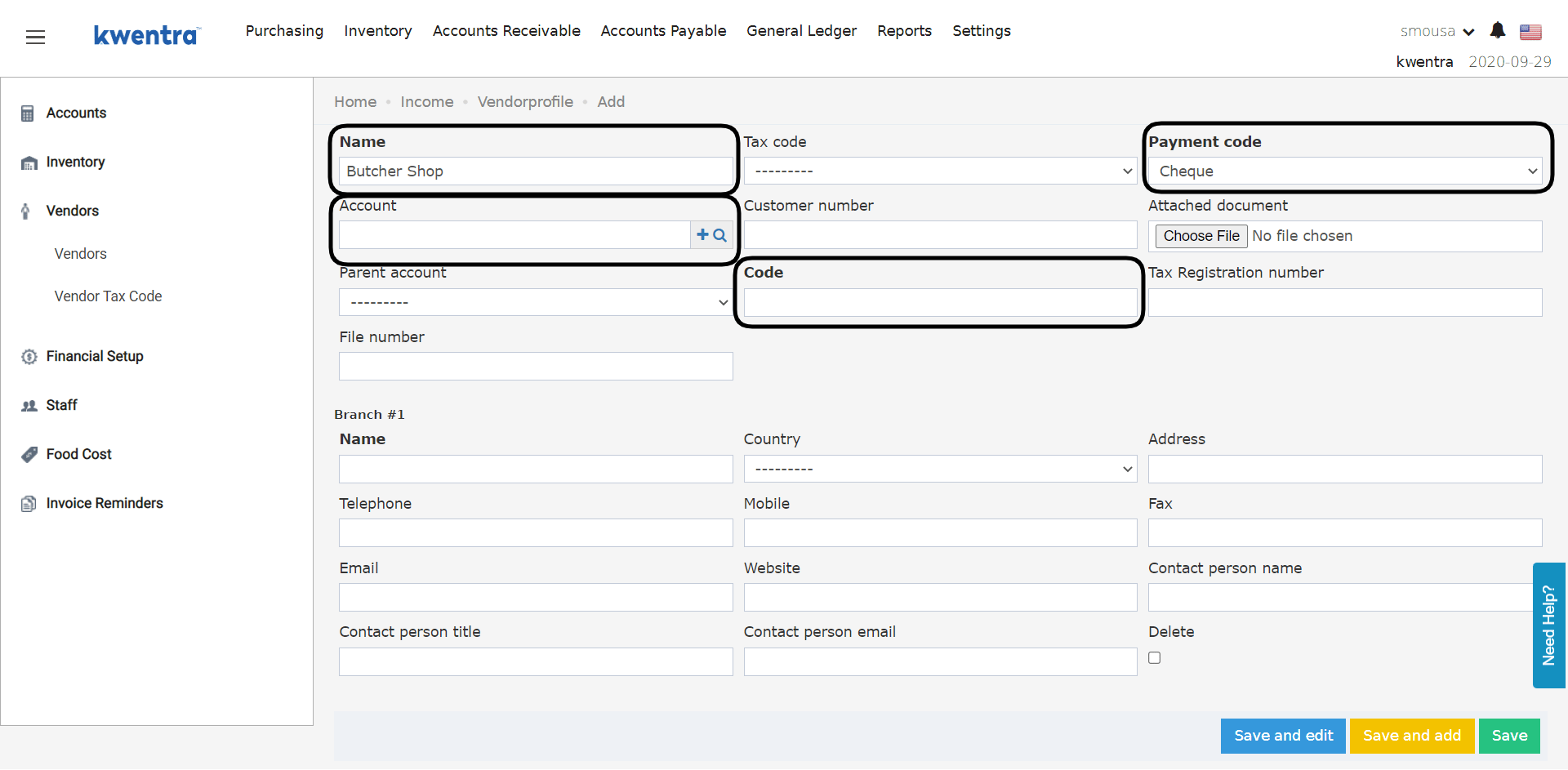Click the Website field

pyautogui.click(x=940, y=598)
